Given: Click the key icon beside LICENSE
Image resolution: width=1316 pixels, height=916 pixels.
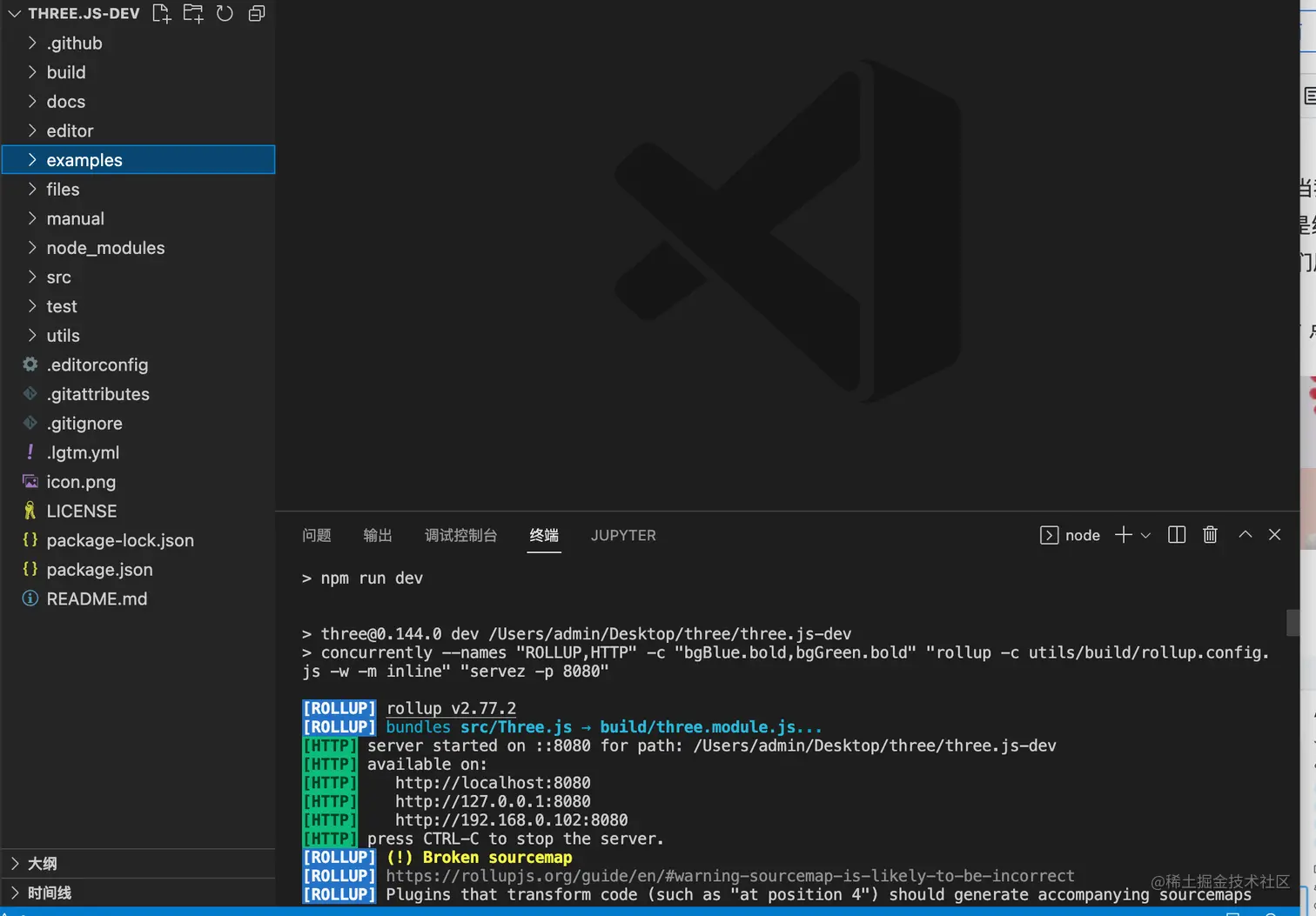Looking at the screenshot, I should pyautogui.click(x=30, y=511).
